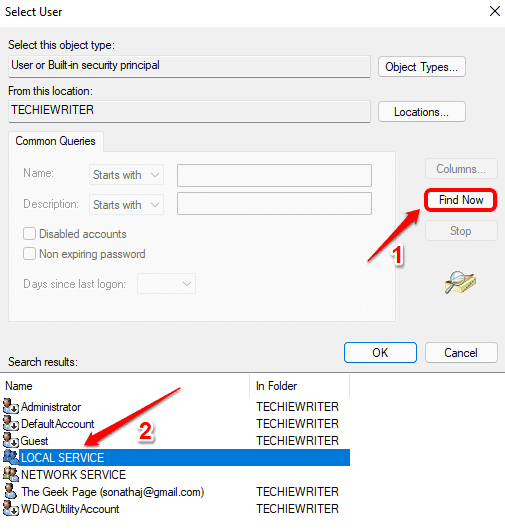Enable the Disabled accounts checkbox
This screenshot has height=531, width=505.
point(29,234)
